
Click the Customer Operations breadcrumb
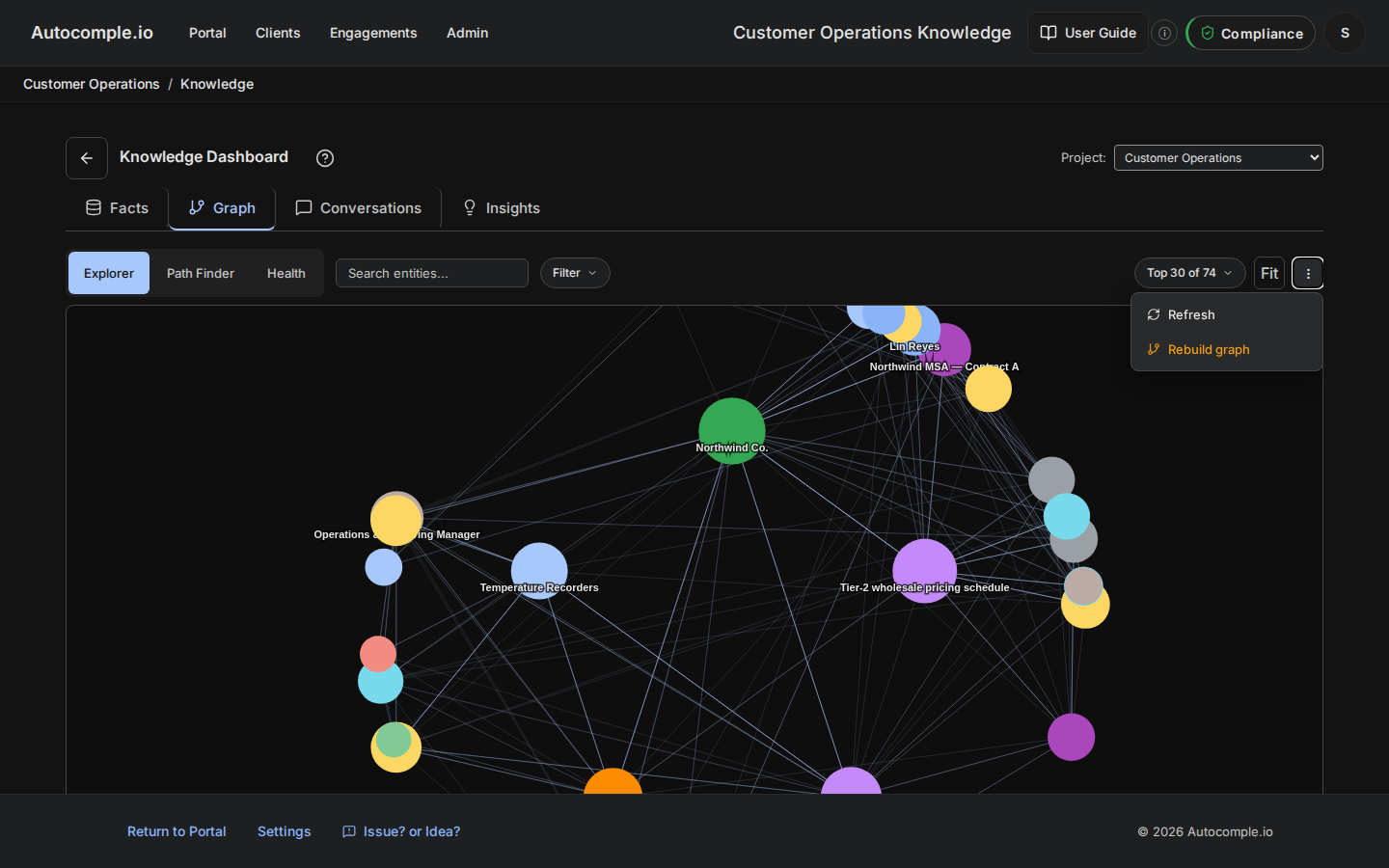pyautogui.click(x=92, y=84)
